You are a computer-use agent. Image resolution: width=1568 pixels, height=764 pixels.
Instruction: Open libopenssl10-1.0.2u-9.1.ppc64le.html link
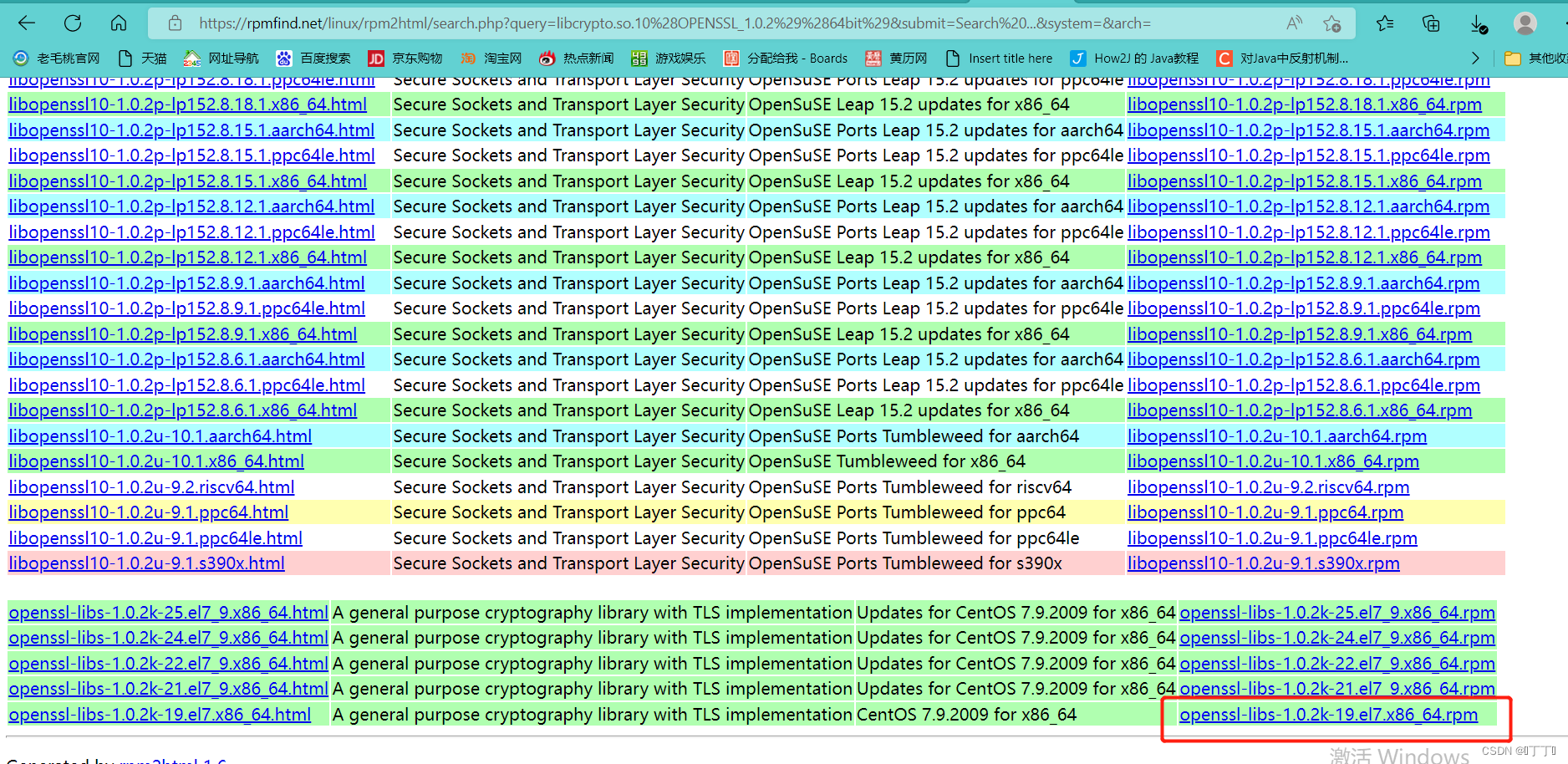click(x=155, y=538)
